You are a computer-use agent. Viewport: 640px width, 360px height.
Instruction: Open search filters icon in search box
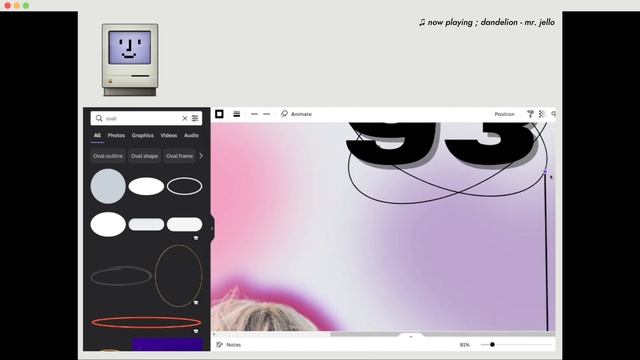(x=195, y=118)
